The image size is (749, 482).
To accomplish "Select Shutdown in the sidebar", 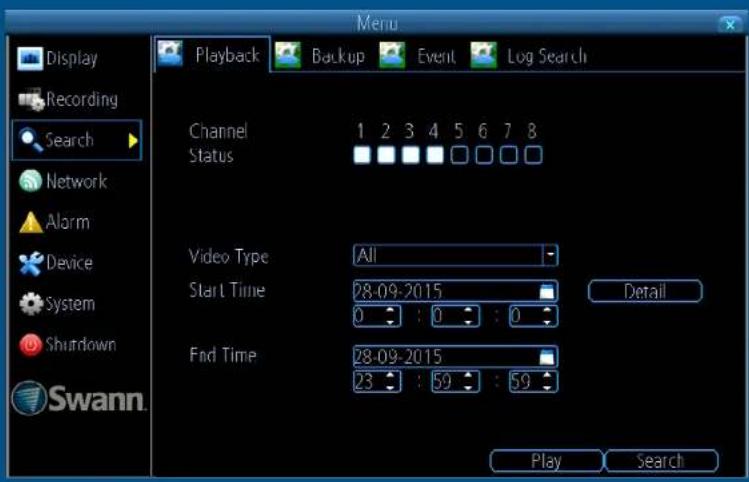I will tap(68, 345).
